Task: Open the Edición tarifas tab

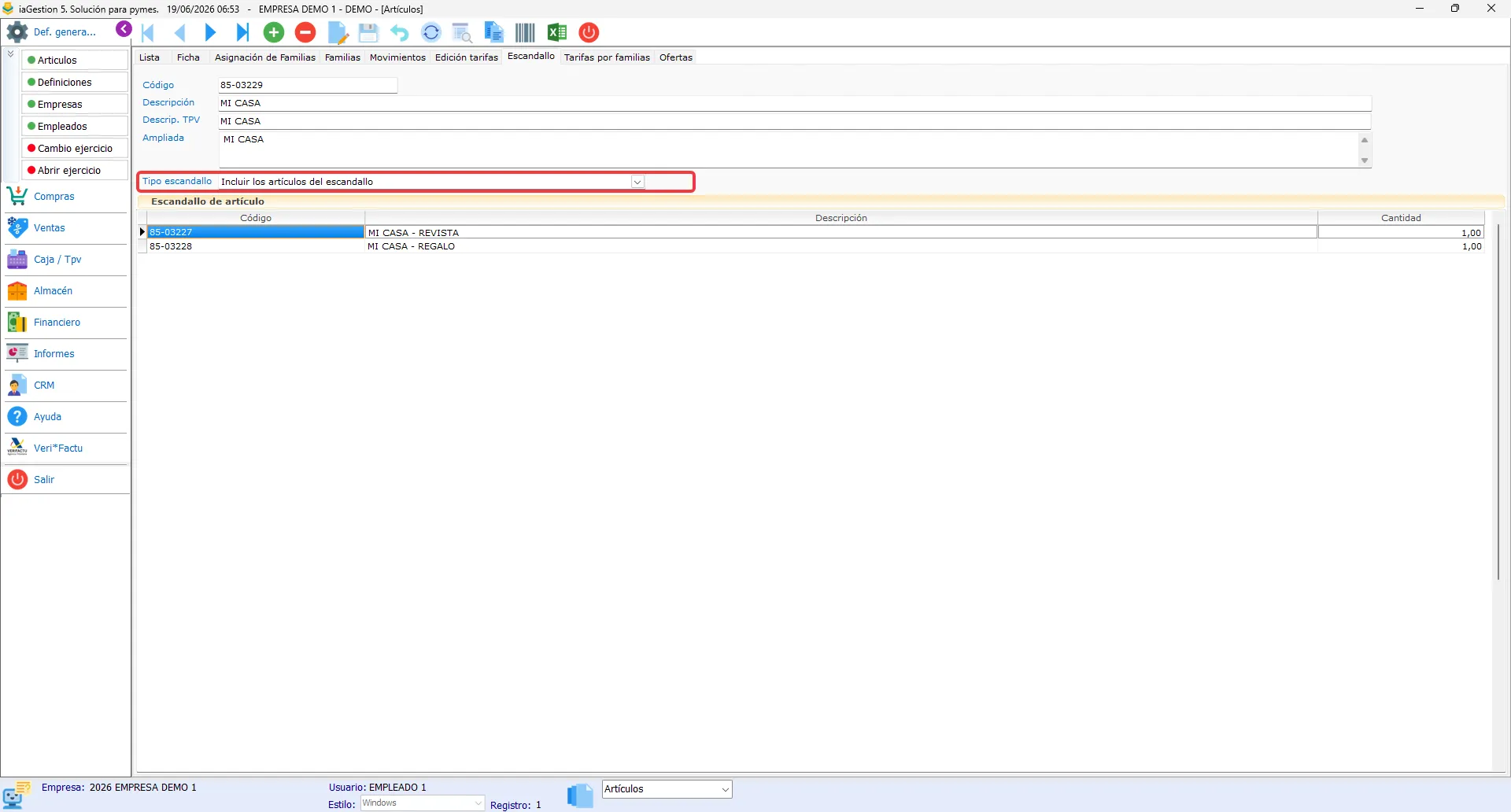Action: click(467, 57)
